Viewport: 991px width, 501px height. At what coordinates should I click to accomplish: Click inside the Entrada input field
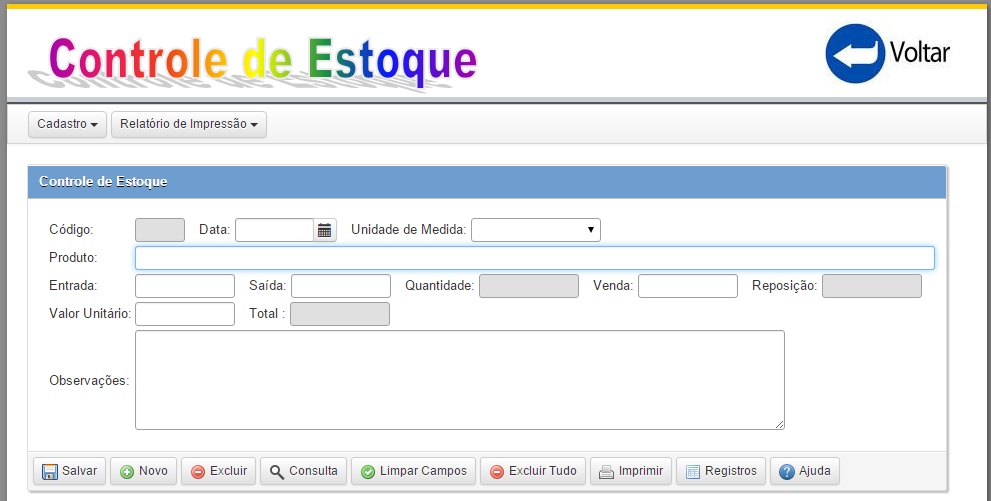[x=184, y=286]
